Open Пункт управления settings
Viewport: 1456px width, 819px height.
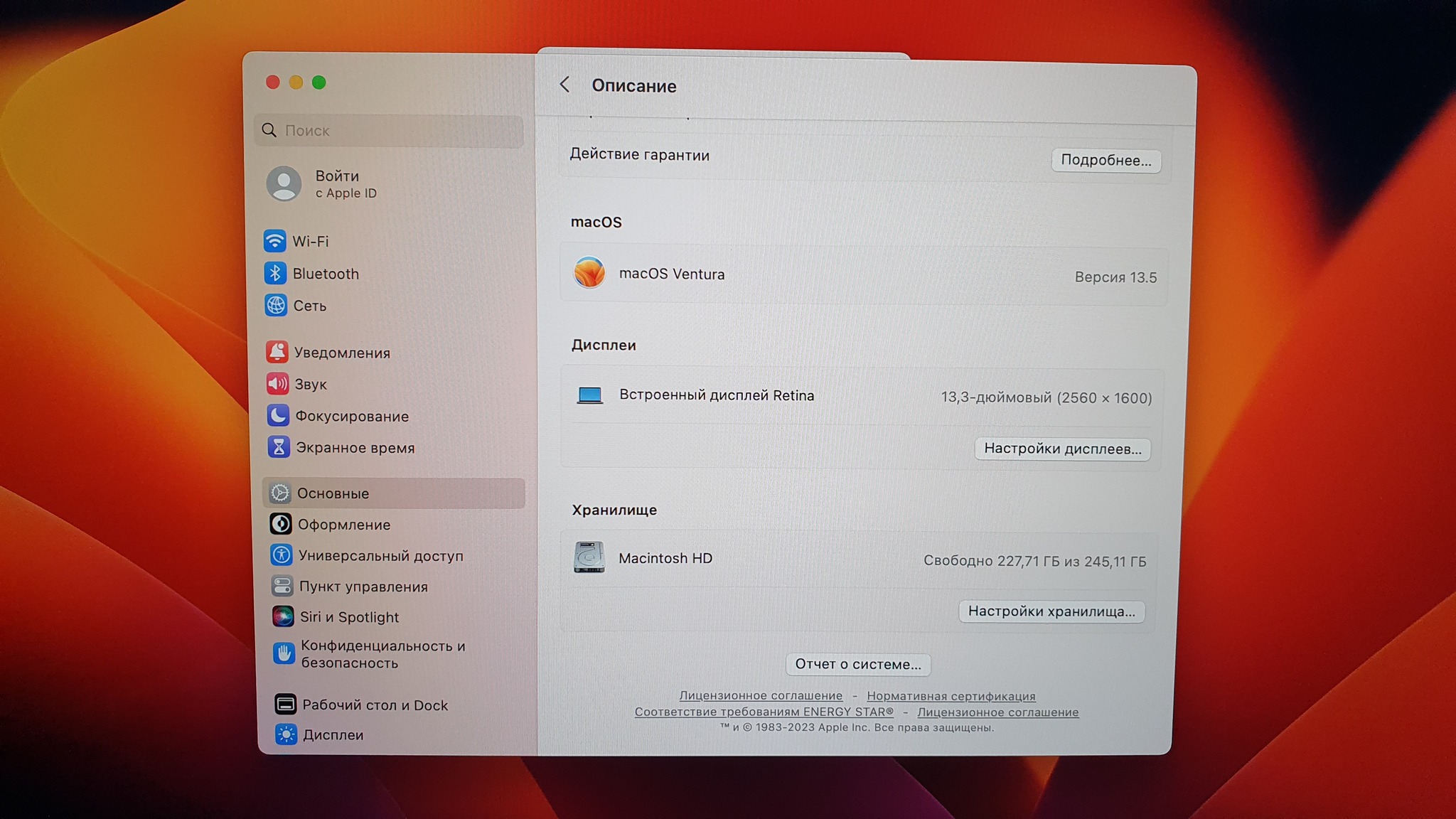click(x=363, y=587)
